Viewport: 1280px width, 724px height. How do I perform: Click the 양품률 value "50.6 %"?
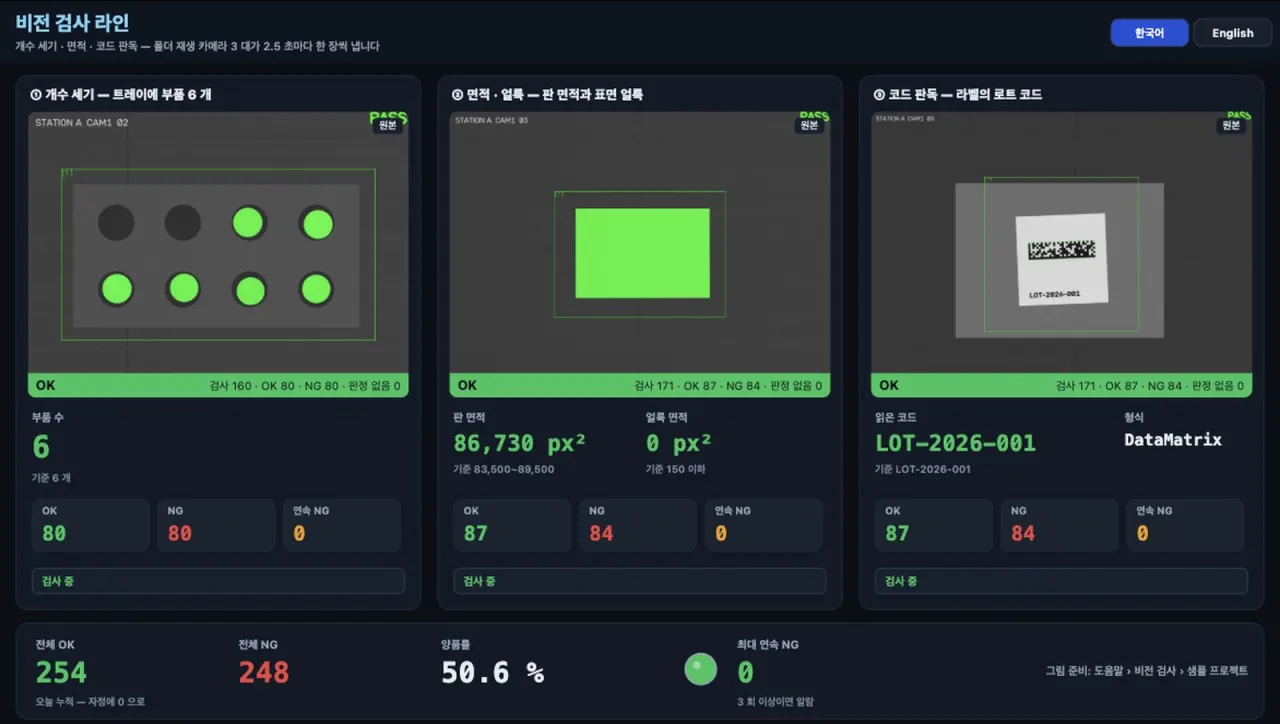click(493, 672)
